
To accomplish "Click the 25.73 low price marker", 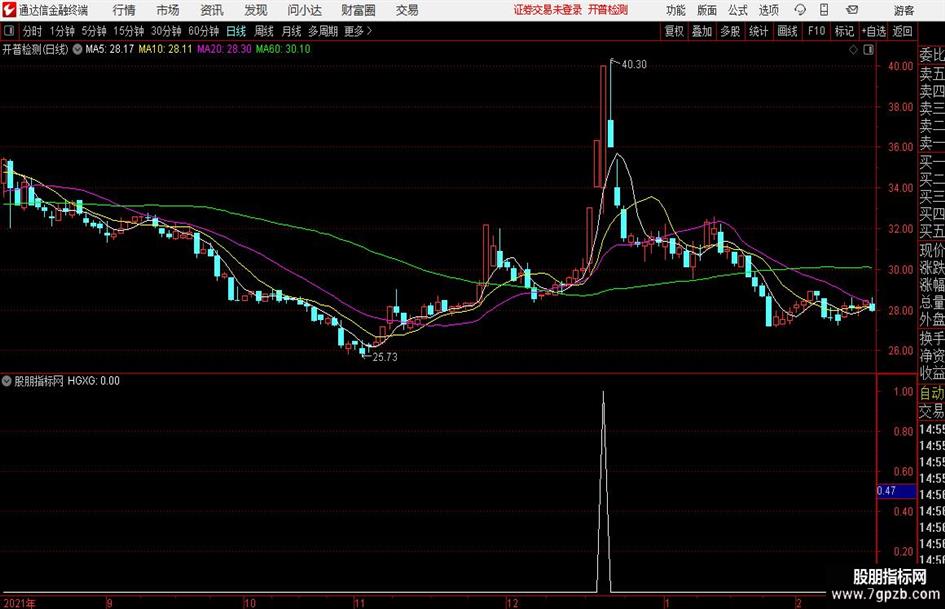I will (x=385, y=357).
